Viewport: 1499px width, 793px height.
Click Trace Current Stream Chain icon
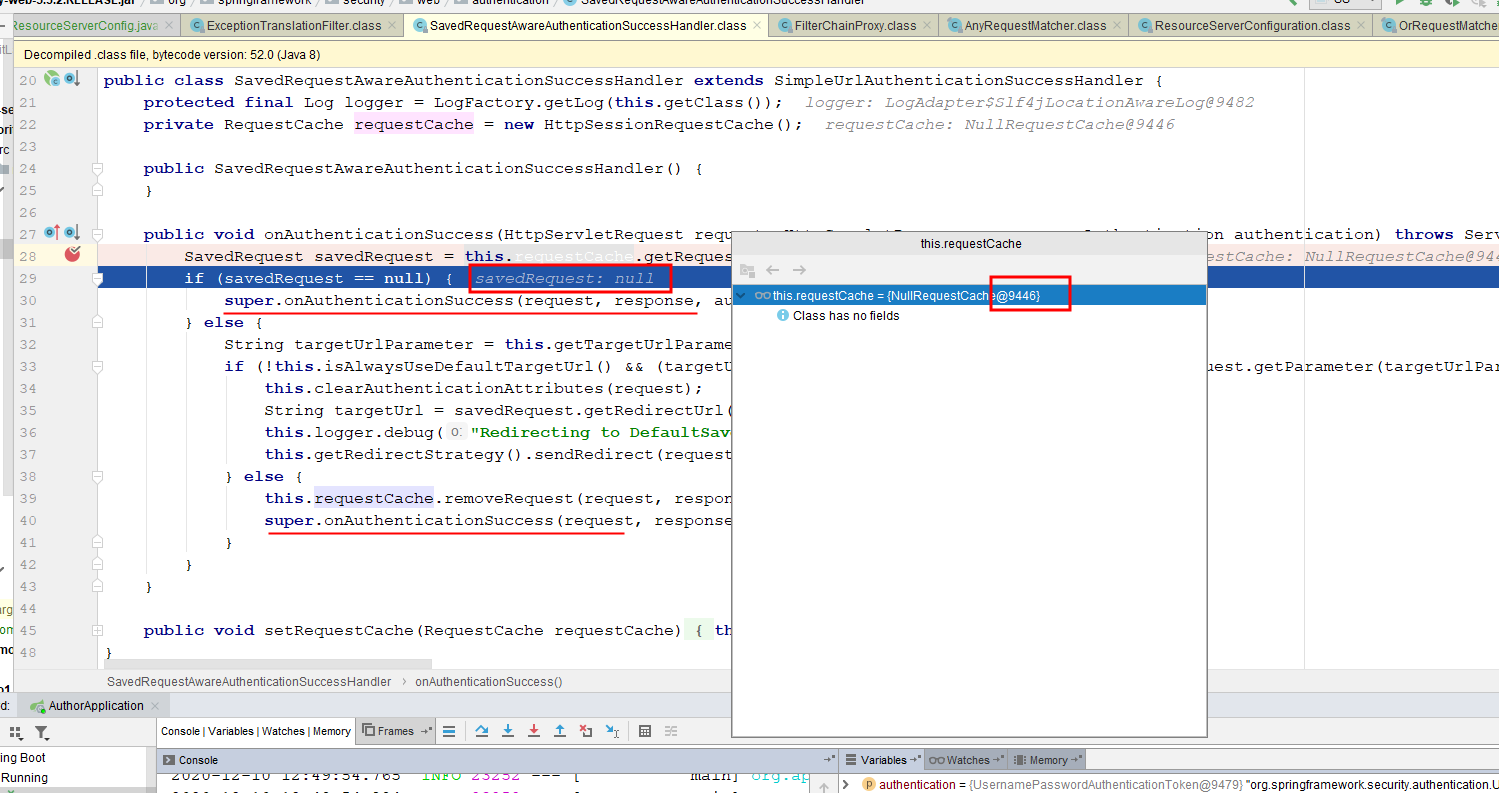point(671,731)
